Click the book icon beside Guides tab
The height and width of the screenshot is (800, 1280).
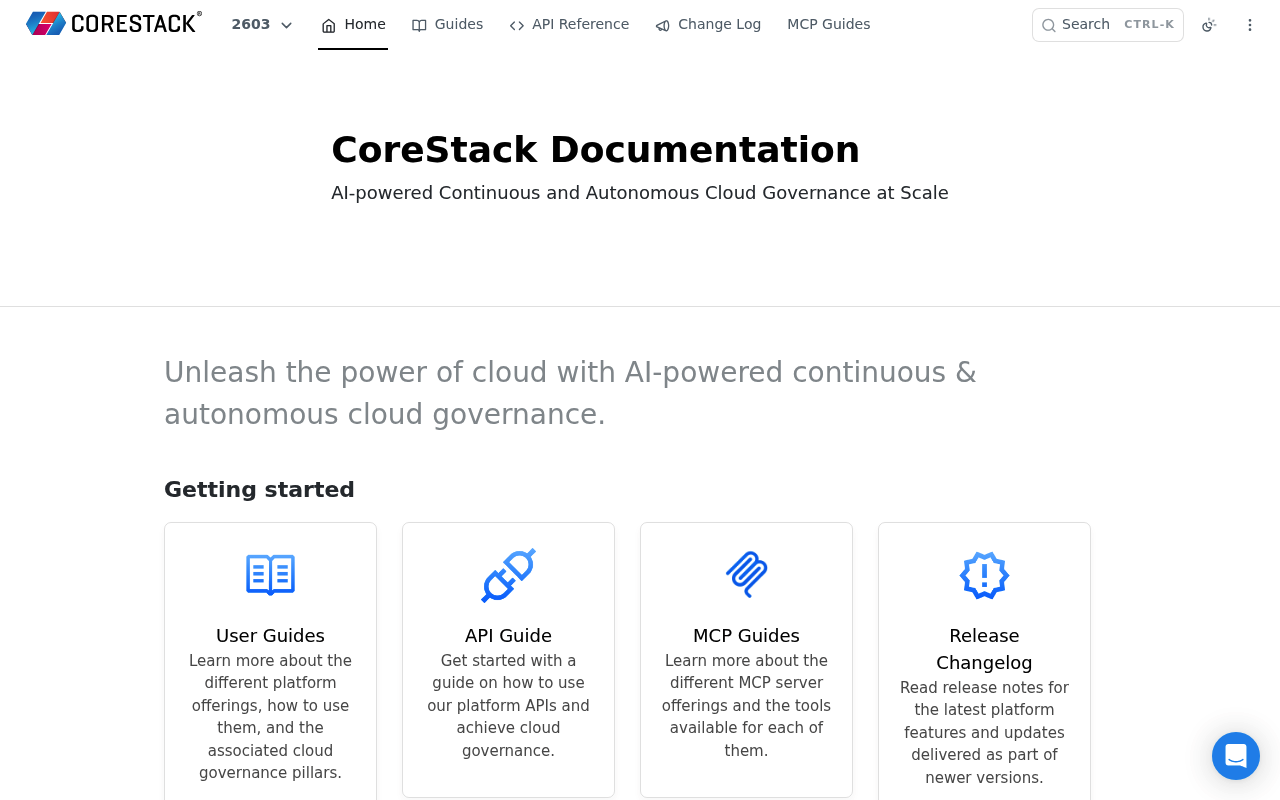(x=420, y=25)
